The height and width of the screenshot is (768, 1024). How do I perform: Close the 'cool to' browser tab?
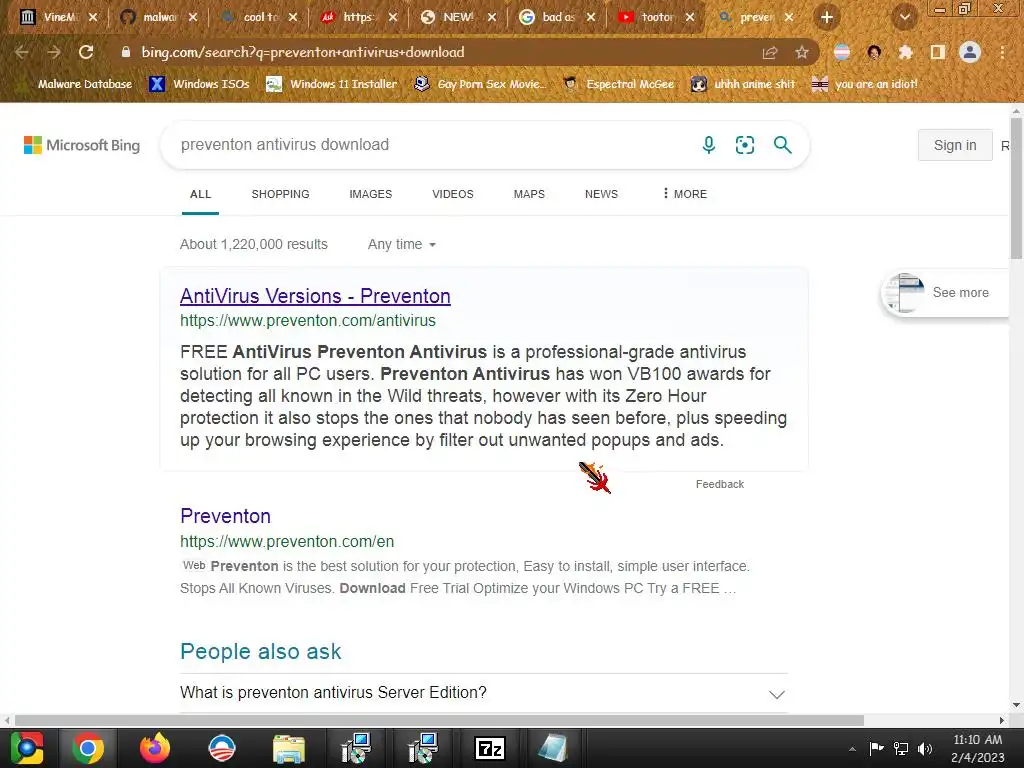point(293,18)
